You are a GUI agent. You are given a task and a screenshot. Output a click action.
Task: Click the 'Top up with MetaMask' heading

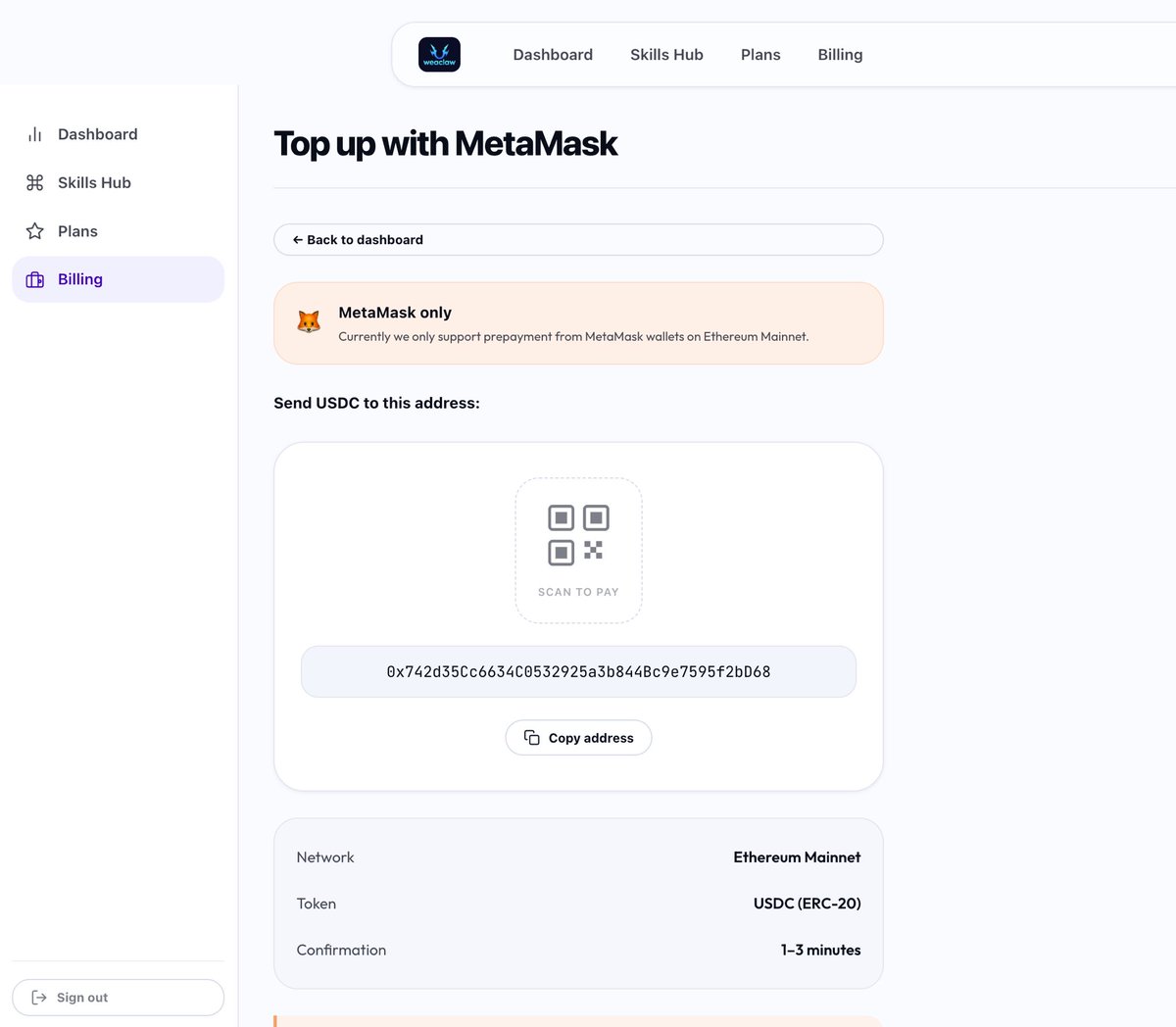[446, 144]
